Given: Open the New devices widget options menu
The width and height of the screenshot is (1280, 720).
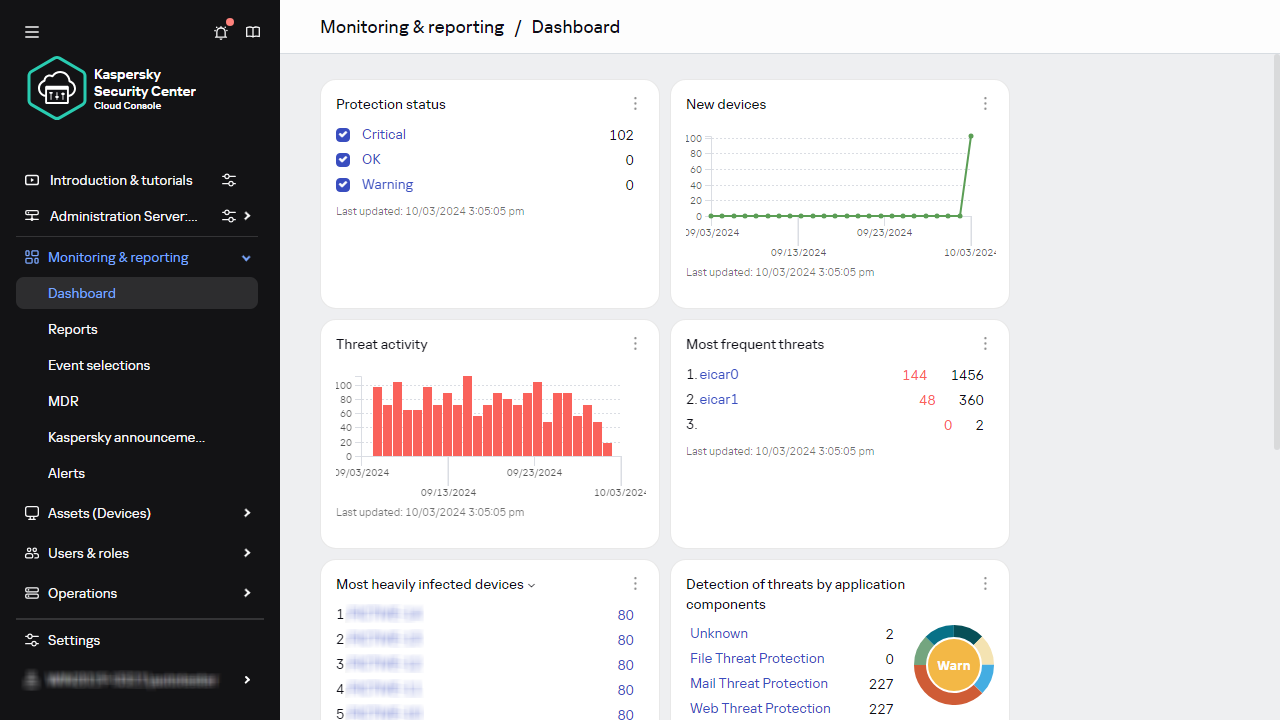Looking at the screenshot, I should click(985, 103).
